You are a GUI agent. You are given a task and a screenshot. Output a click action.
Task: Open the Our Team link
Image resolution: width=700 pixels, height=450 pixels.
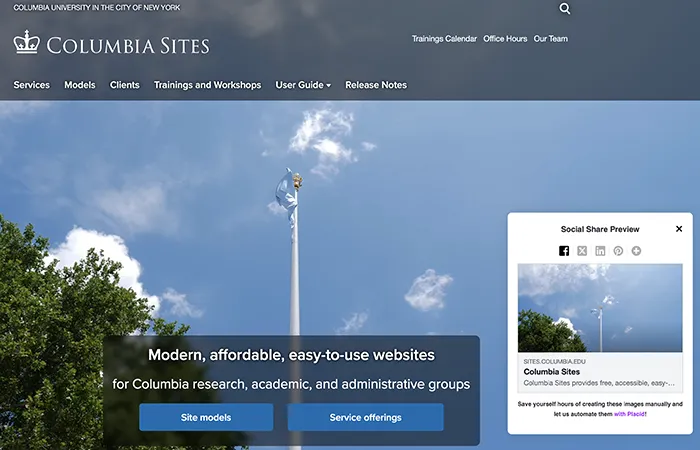click(550, 39)
